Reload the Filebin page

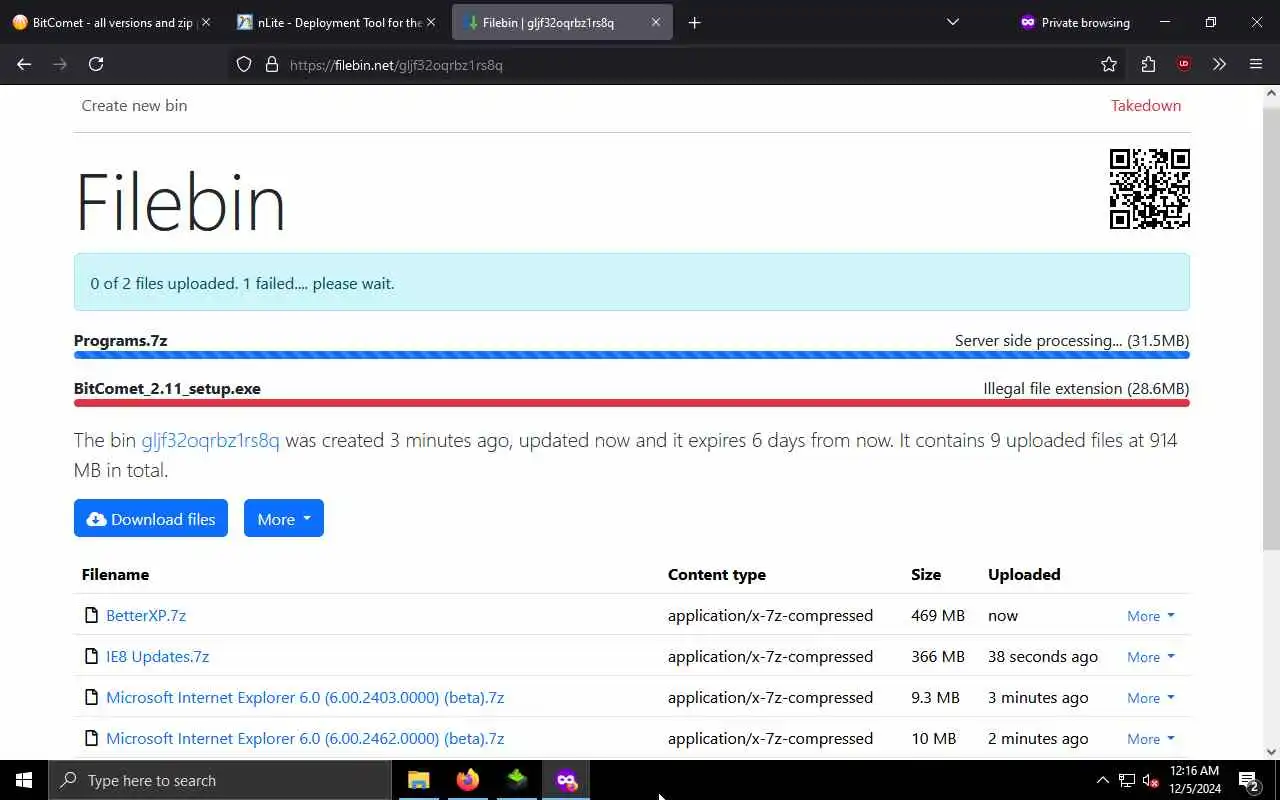pos(96,64)
